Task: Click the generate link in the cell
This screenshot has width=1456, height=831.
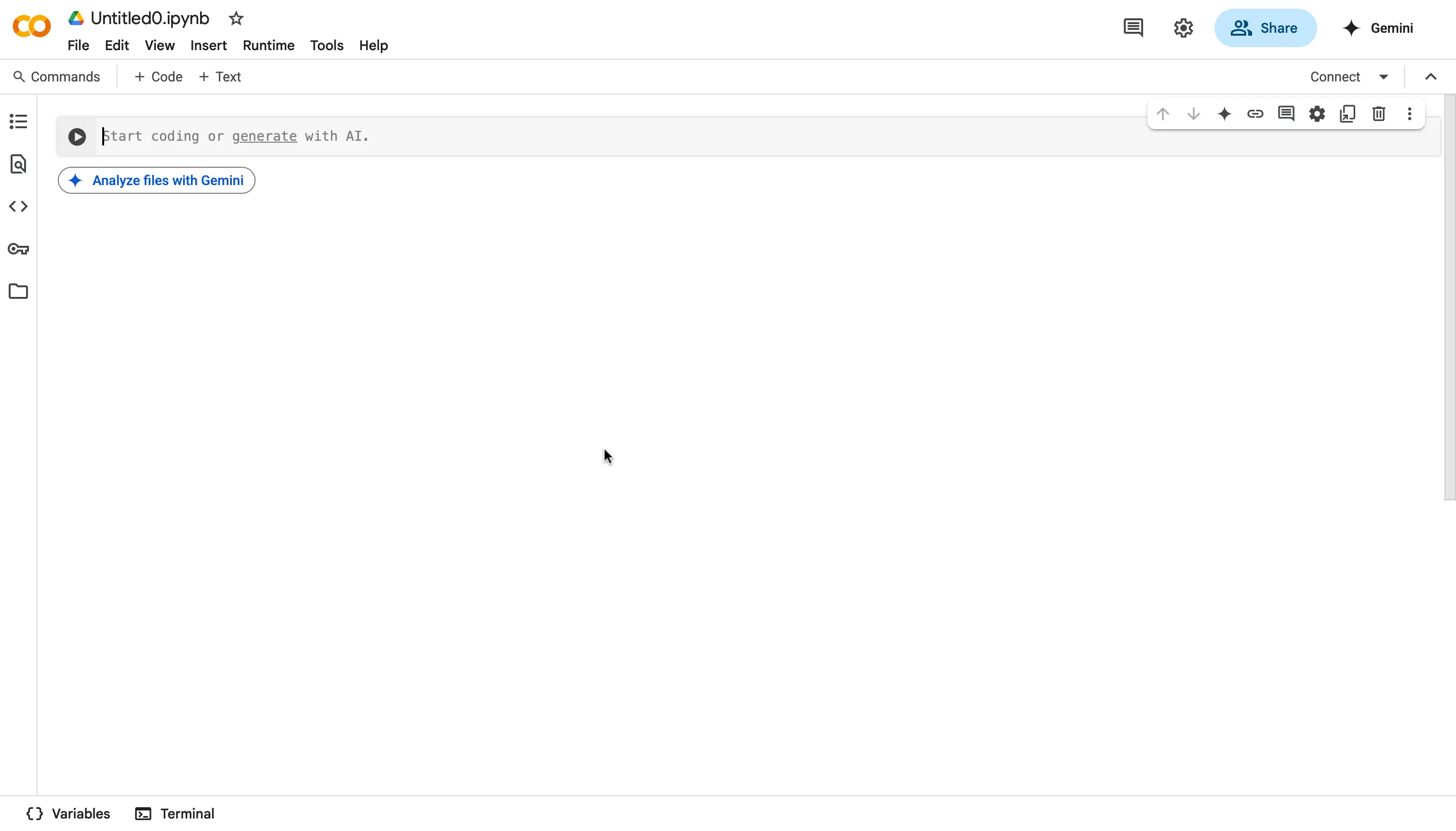Action: 264,136
